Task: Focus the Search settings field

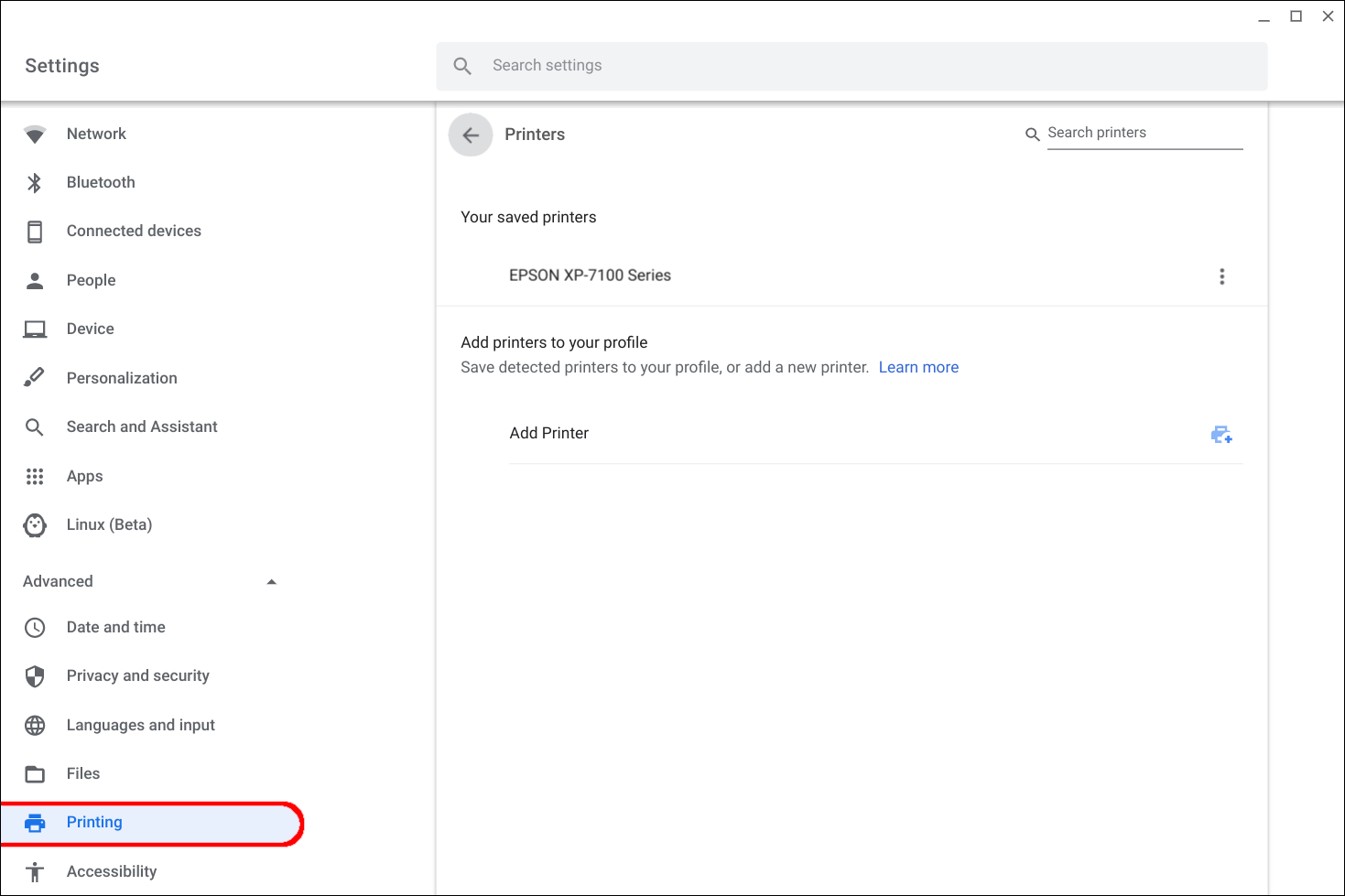Action: (x=851, y=66)
